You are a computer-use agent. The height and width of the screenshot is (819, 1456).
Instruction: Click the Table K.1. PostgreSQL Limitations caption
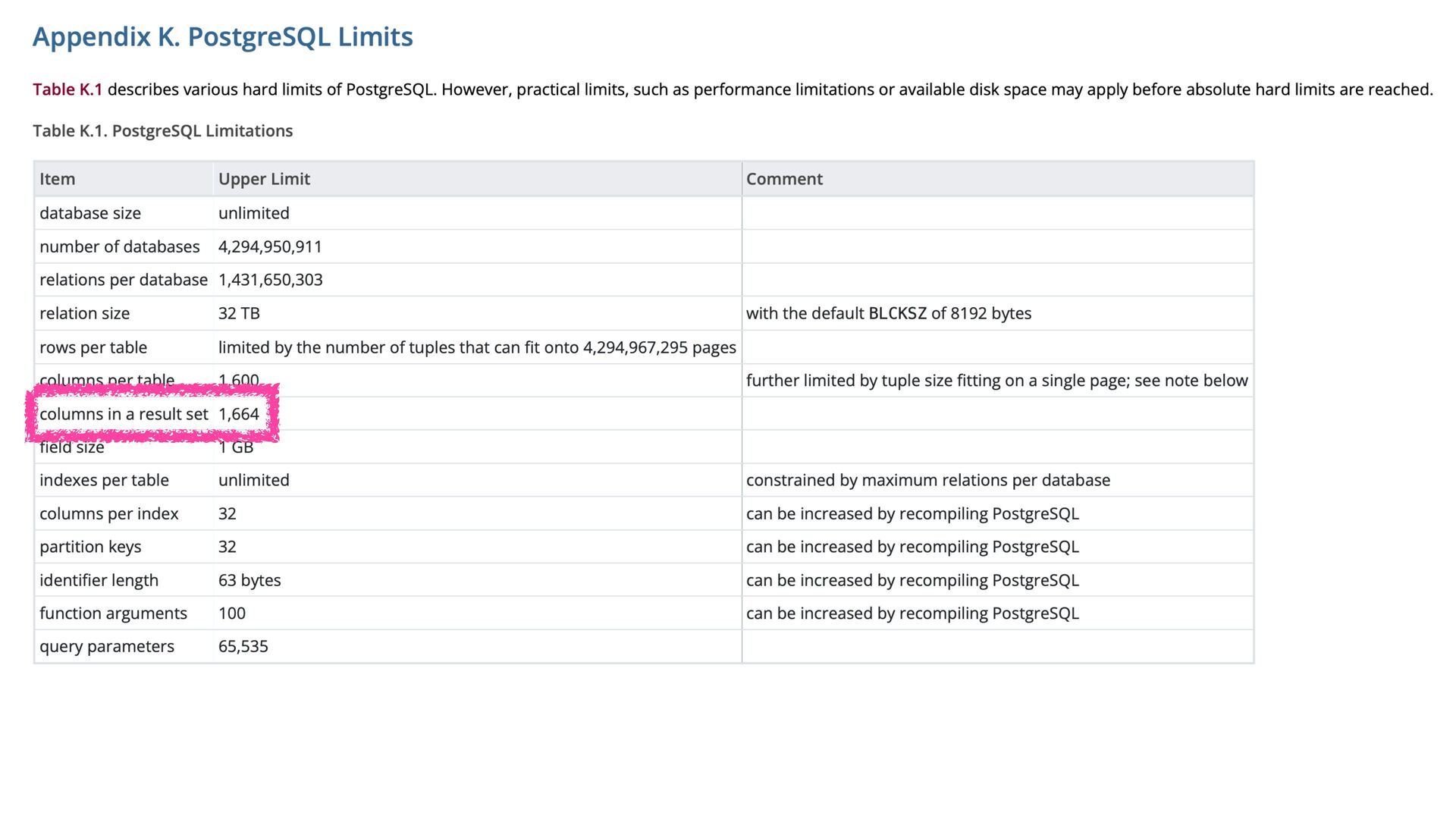pos(162,130)
